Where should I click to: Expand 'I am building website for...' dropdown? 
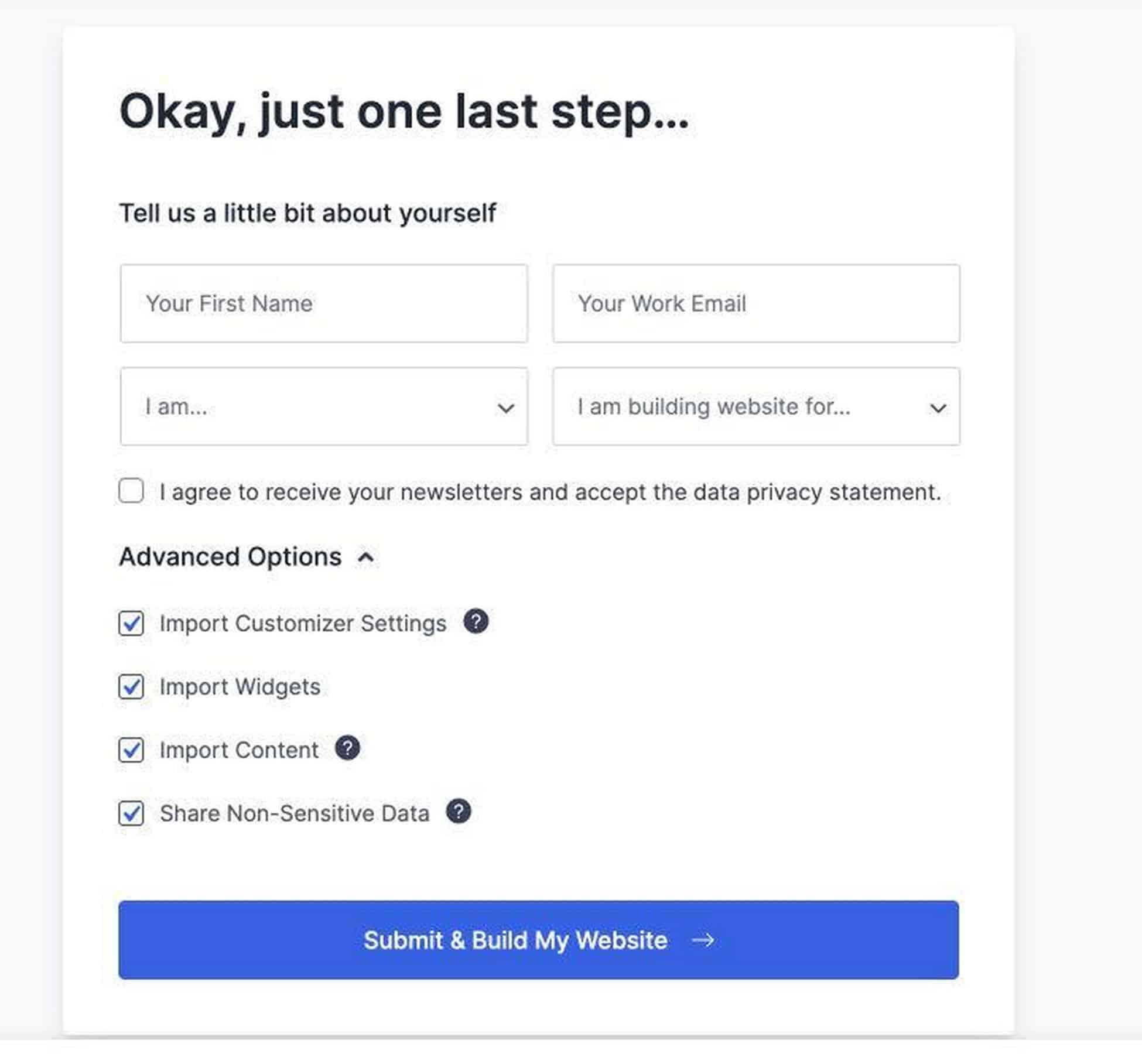tap(756, 406)
